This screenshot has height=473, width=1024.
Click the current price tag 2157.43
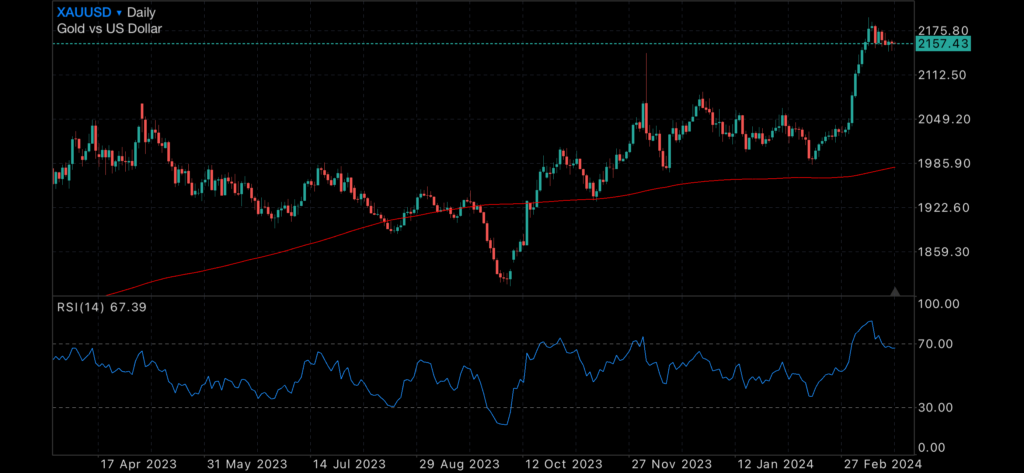tap(943, 44)
